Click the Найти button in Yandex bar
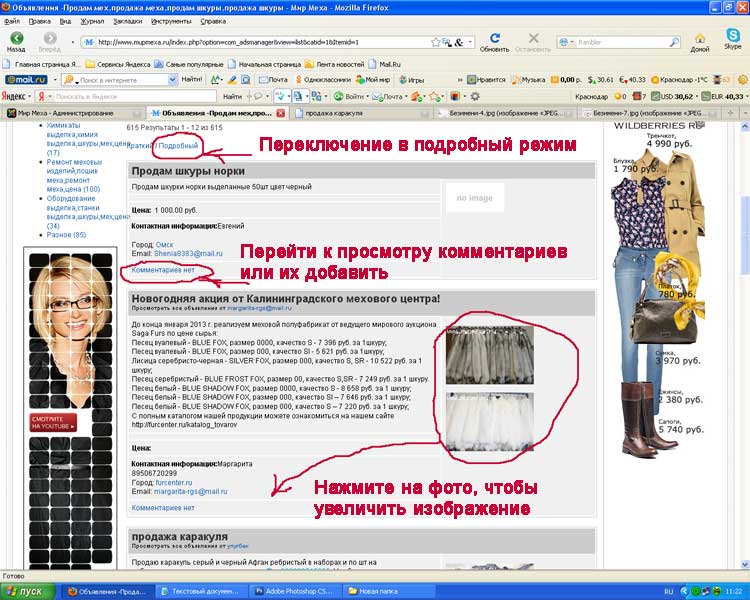Screen dimensions: 750x600 pos(232,96)
